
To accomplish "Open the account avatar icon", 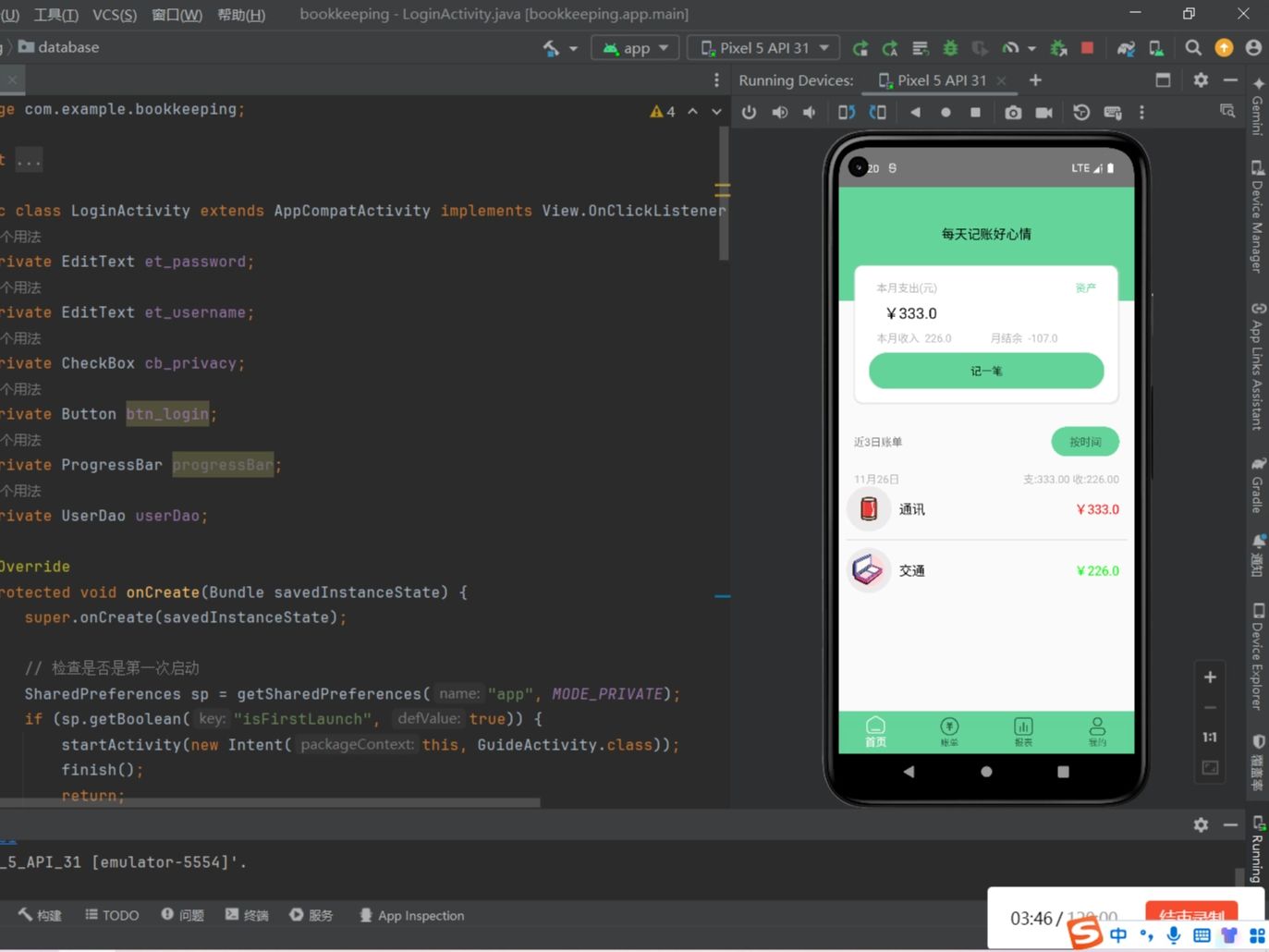I will [x=1253, y=48].
